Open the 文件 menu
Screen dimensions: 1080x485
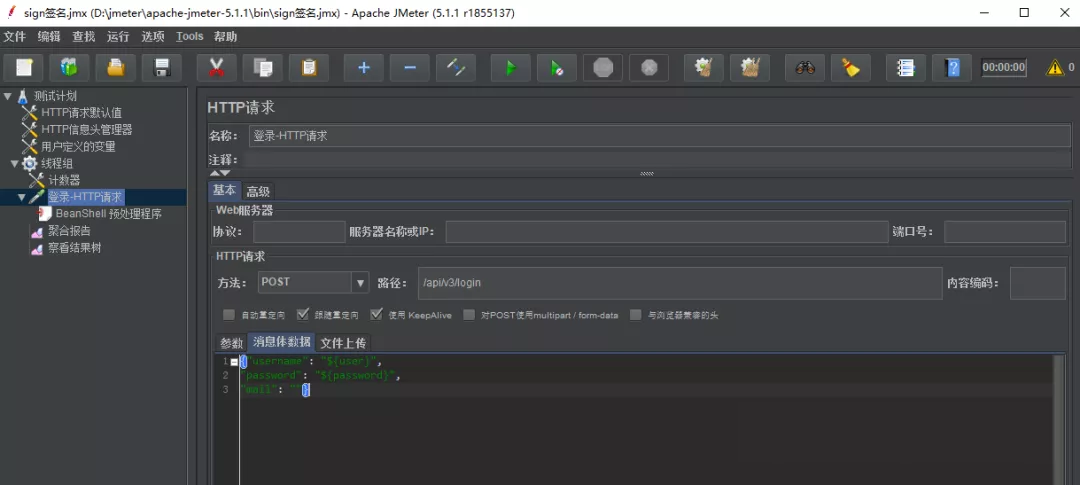coord(14,37)
